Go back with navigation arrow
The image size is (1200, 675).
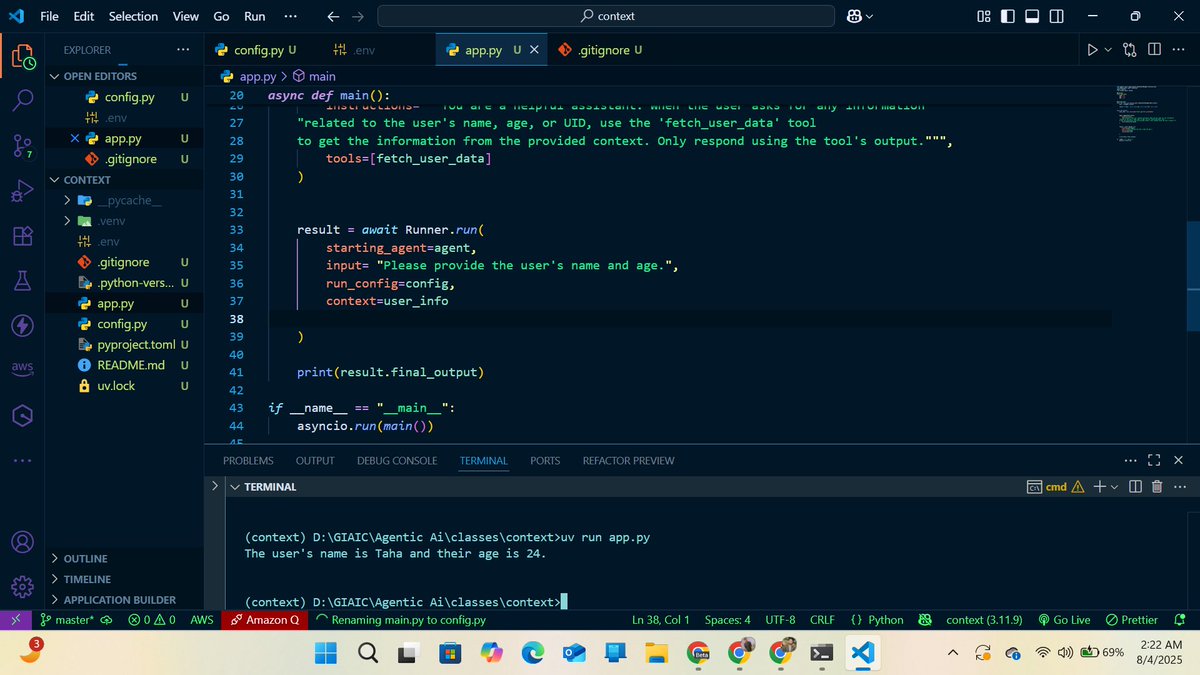coord(334,16)
